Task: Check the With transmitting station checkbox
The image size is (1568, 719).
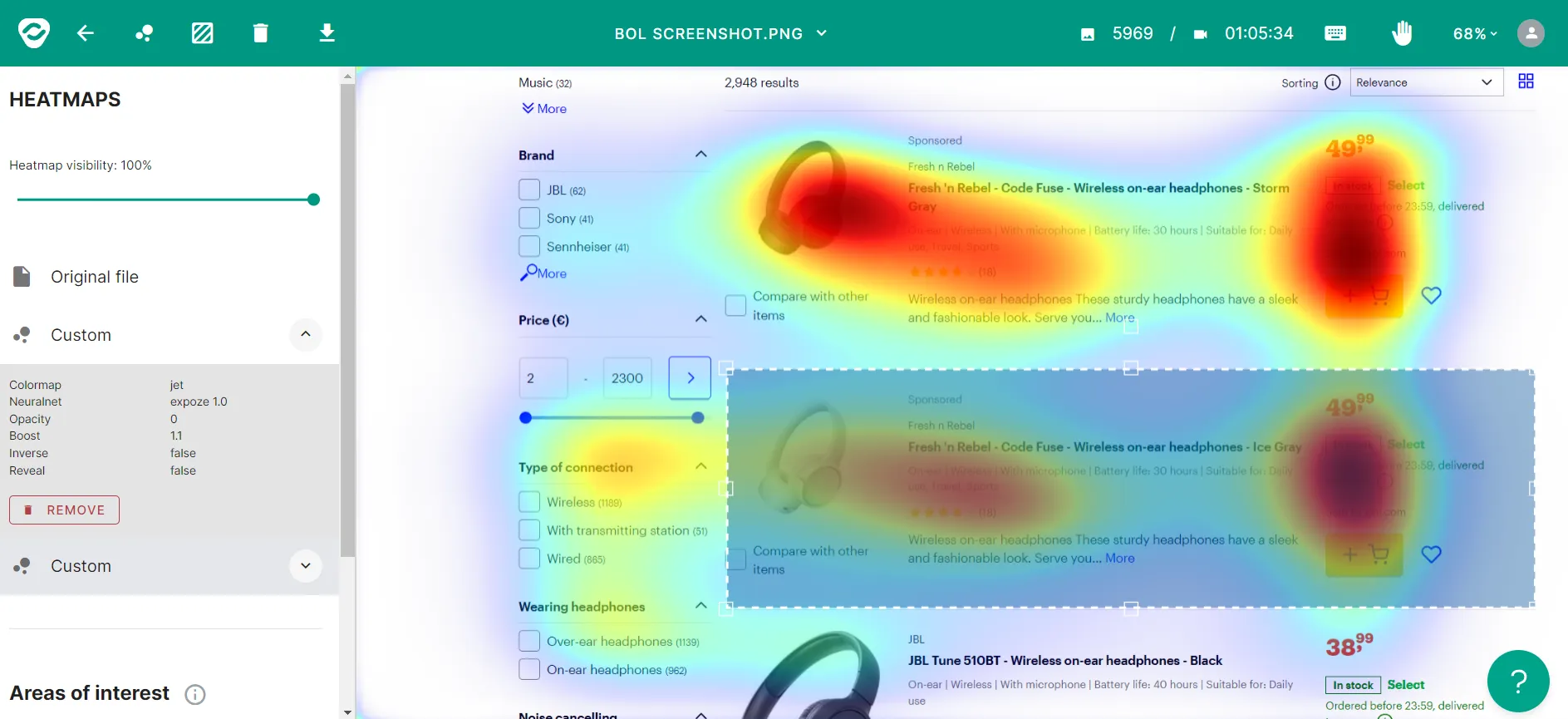Action: pyautogui.click(x=529, y=529)
